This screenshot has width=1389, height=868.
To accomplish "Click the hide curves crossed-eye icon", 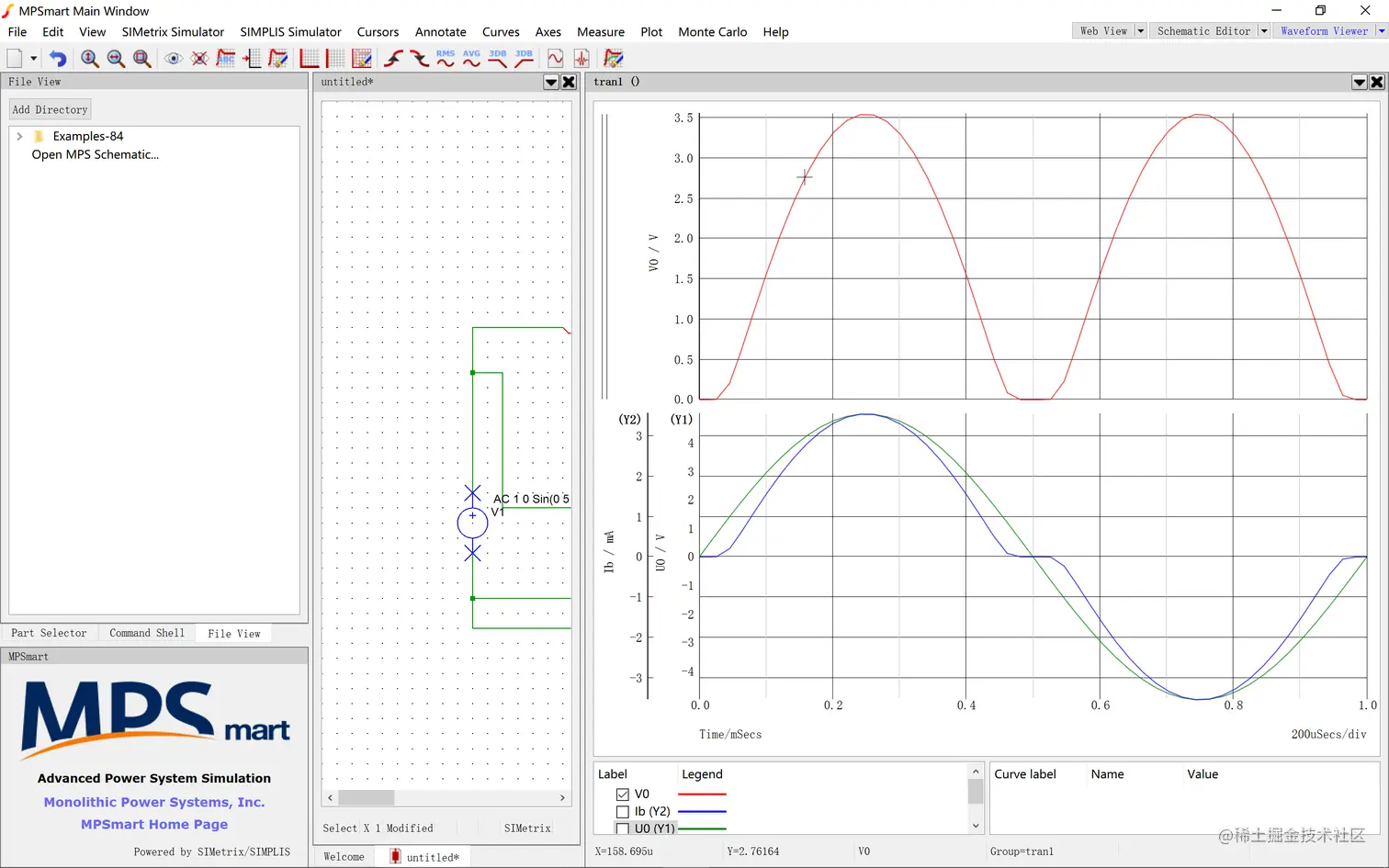I will [x=199, y=59].
